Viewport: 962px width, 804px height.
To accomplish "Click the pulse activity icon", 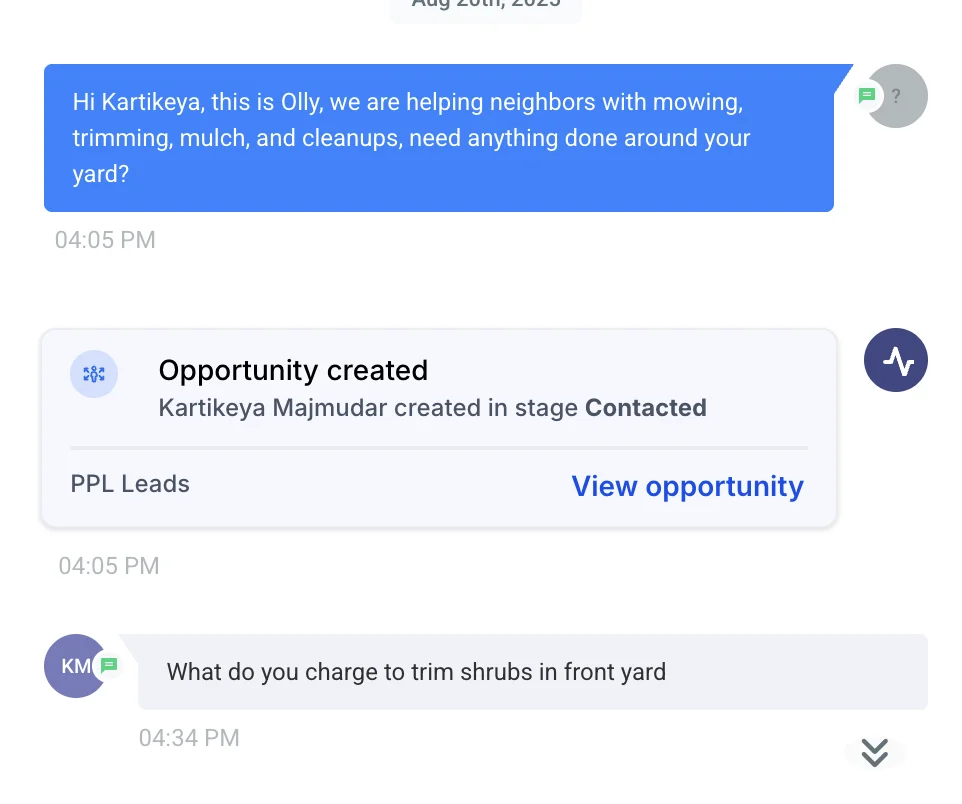I will pyautogui.click(x=896, y=361).
